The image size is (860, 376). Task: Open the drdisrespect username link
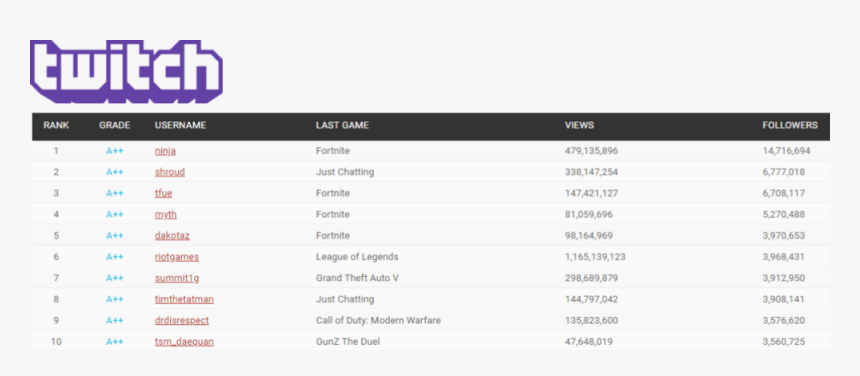[182, 321]
